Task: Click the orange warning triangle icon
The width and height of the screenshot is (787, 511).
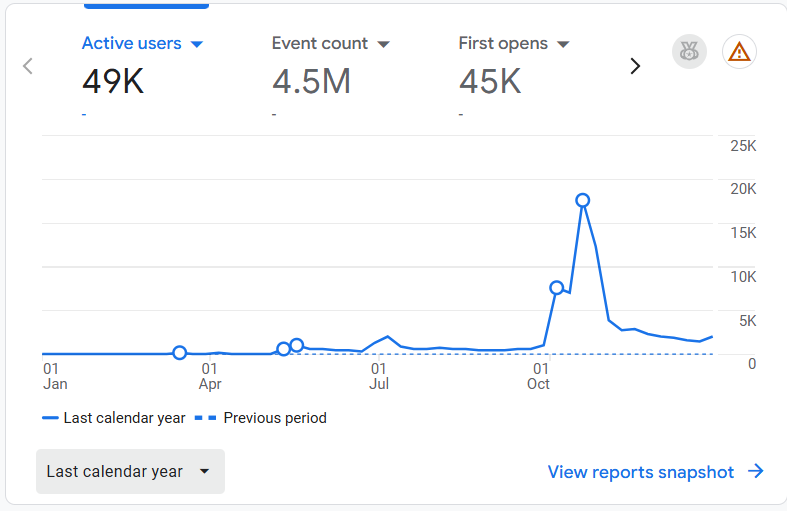Action: [739, 52]
